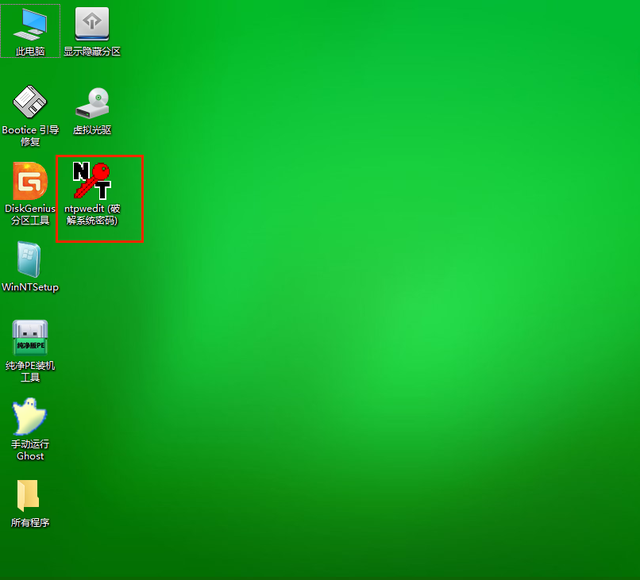Click the 纯净PE装机工具 text label
The width and height of the screenshot is (640, 580).
point(30,371)
